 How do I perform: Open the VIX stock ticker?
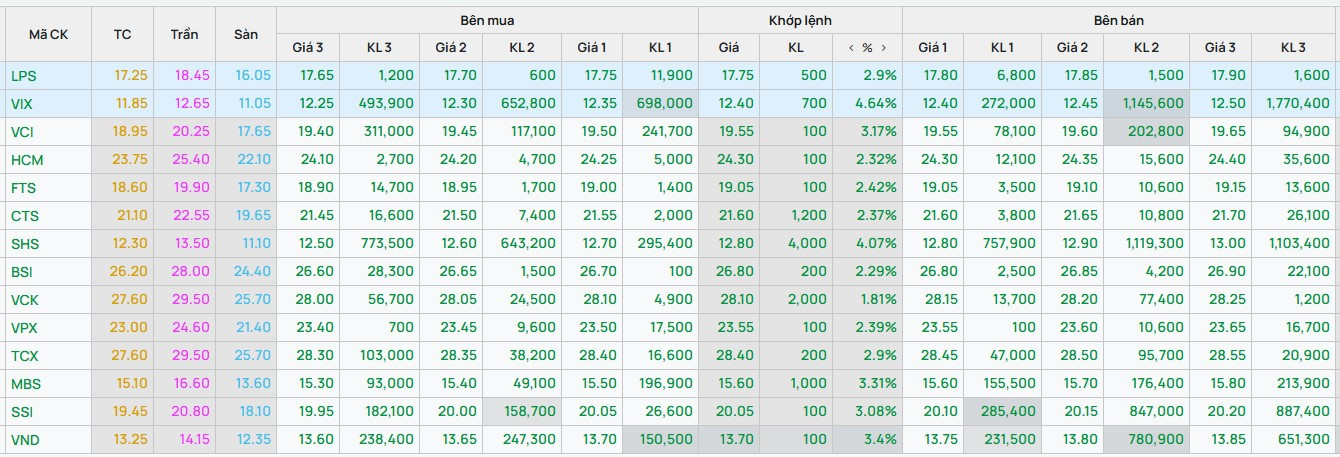coord(22,103)
